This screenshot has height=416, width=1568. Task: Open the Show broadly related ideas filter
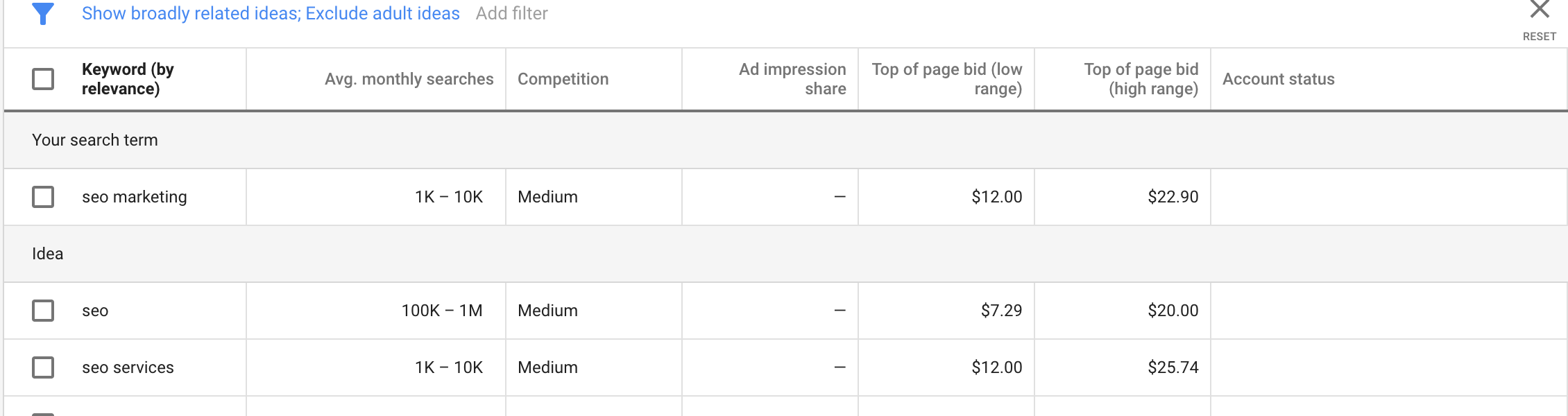click(271, 13)
